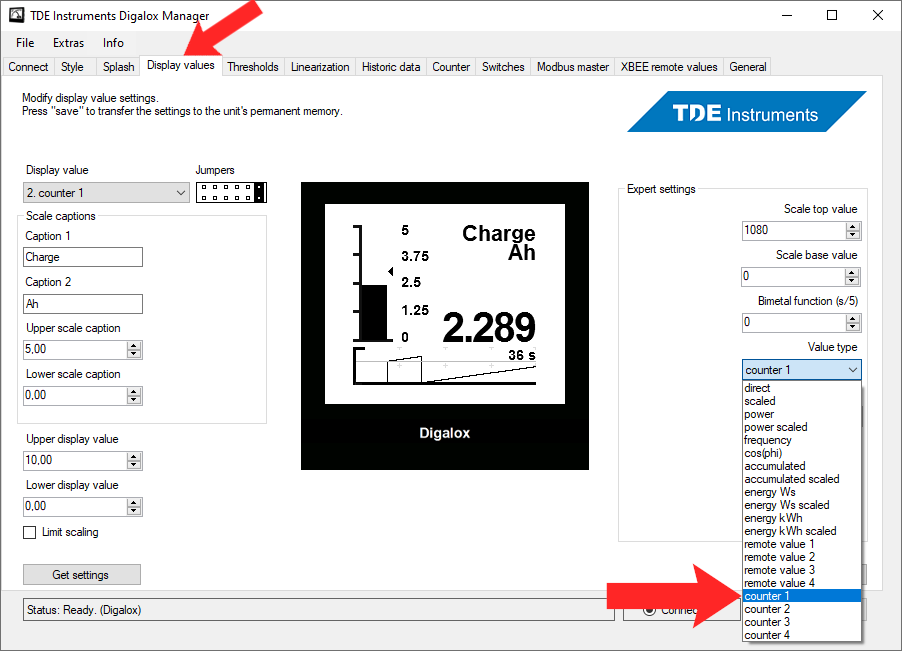Open the Extras menu
Image resolution: width=902 pixels, height=651 pixels.
pos(68,43)
